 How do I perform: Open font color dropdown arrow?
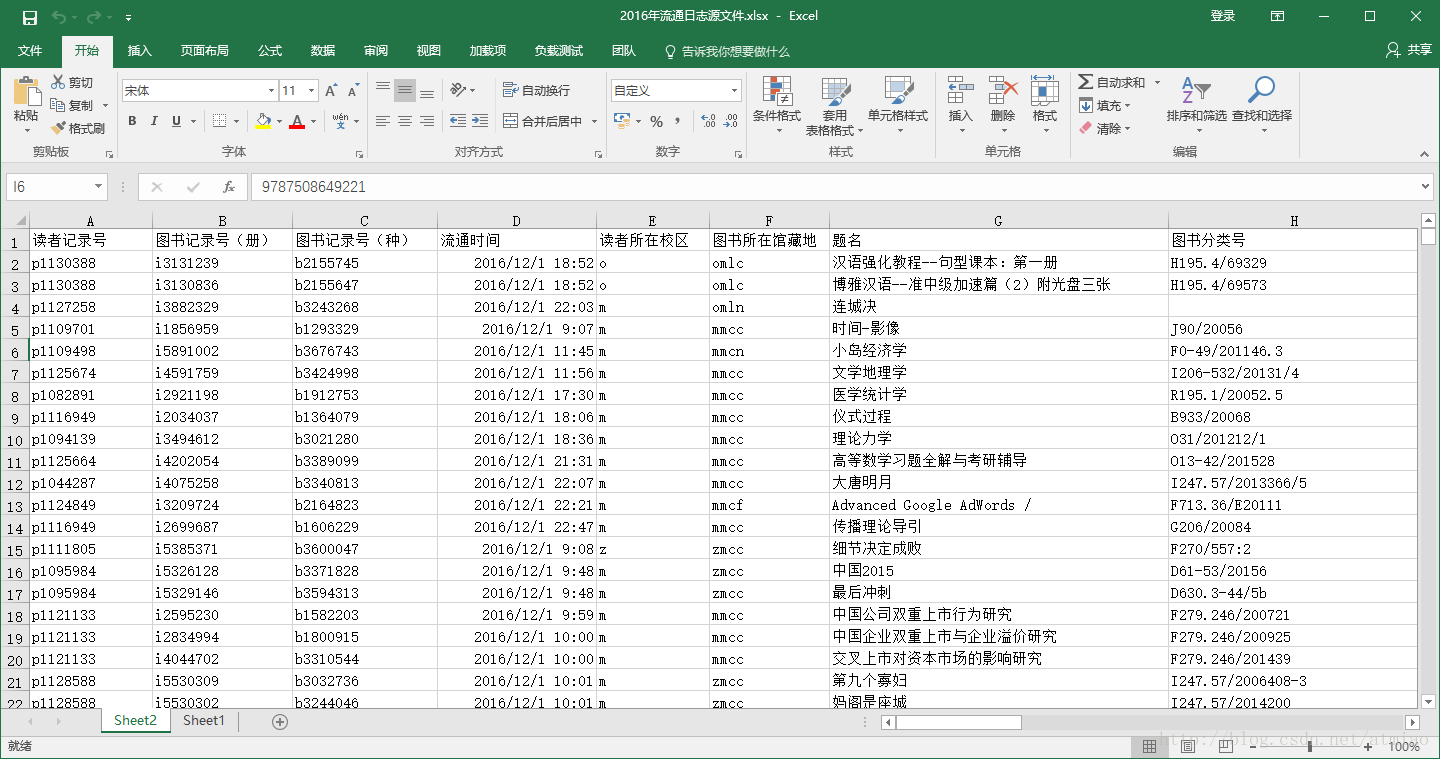(313, 121)
